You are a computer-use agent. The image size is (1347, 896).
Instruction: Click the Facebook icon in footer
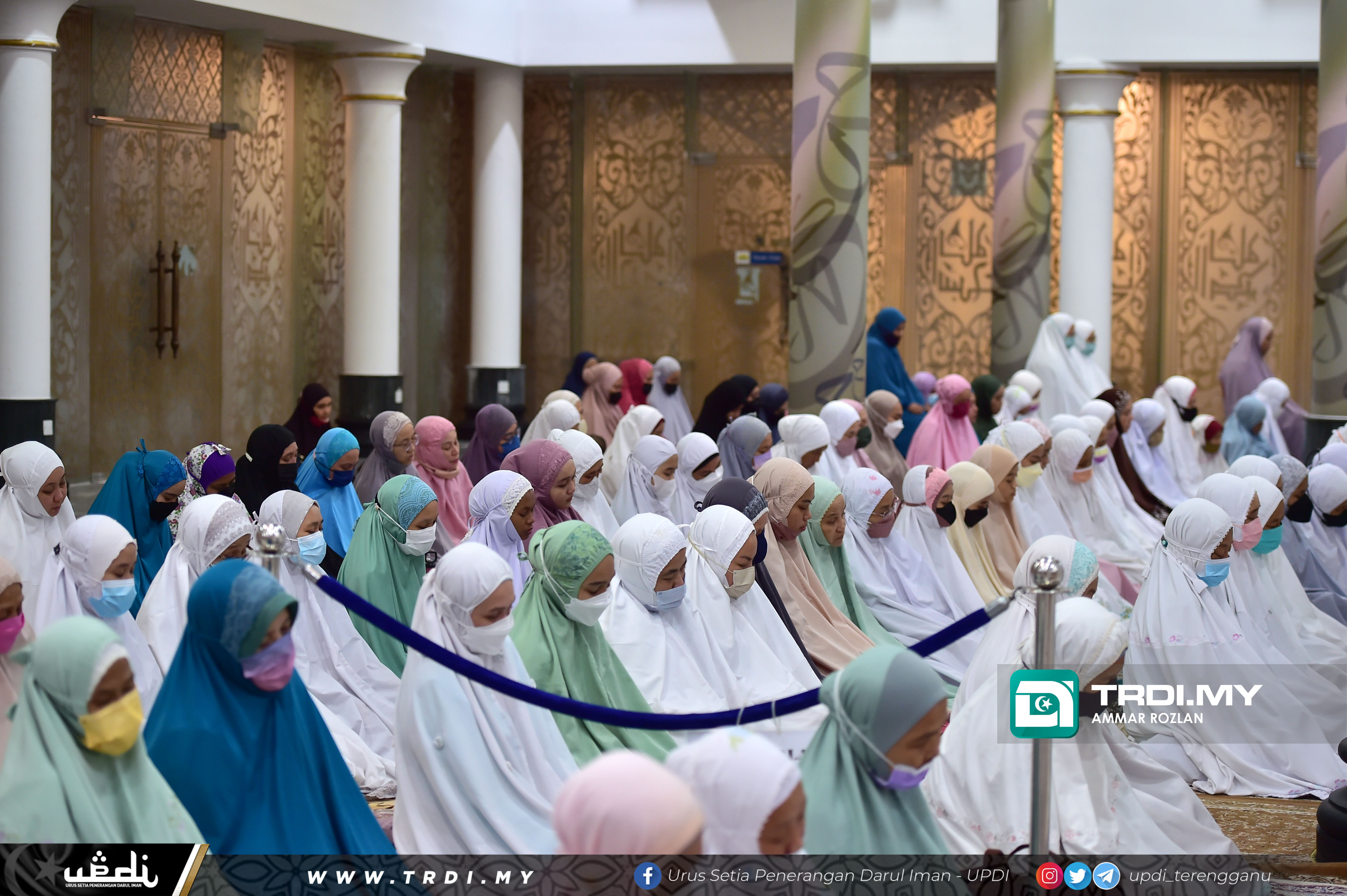pos(648,876)
